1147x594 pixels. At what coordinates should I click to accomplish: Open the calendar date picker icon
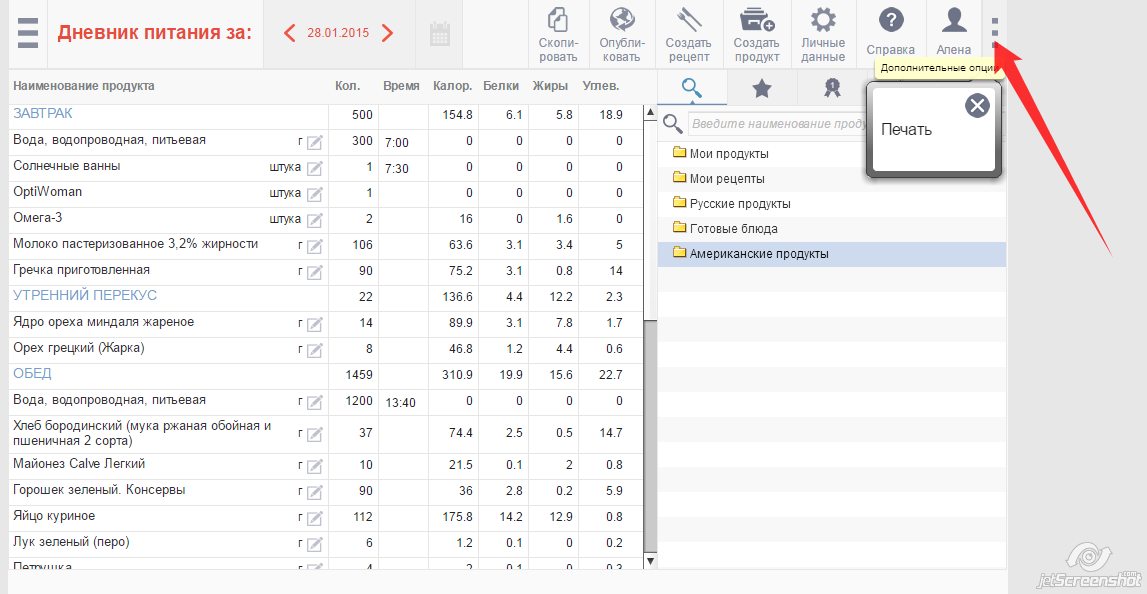tap(439, 34)
